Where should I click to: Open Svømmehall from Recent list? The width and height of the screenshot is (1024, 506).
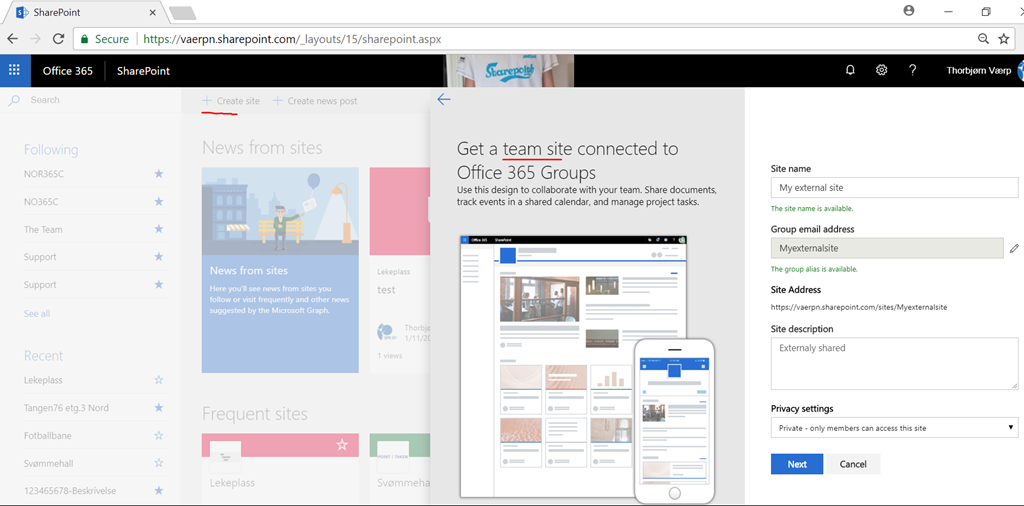click(48, 463)
